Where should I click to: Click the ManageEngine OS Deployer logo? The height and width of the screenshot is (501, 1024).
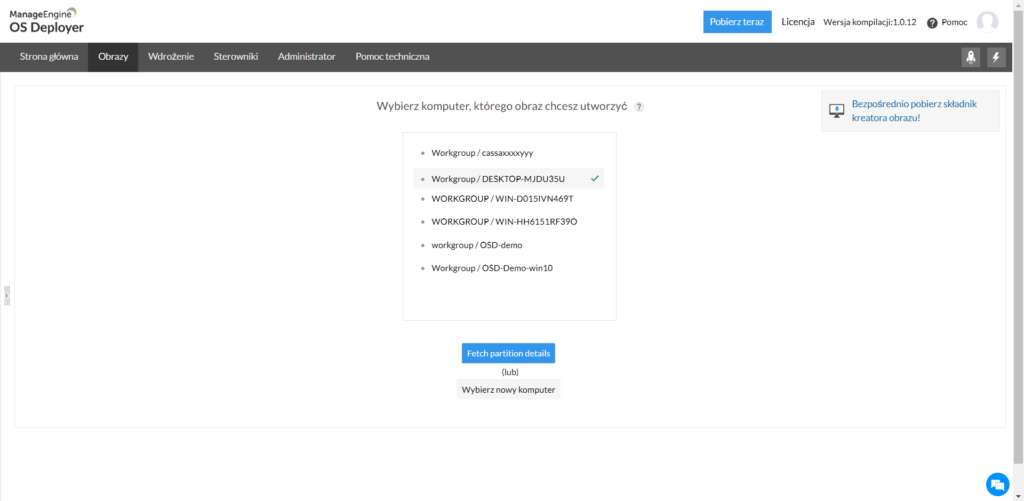coord(48,20)
